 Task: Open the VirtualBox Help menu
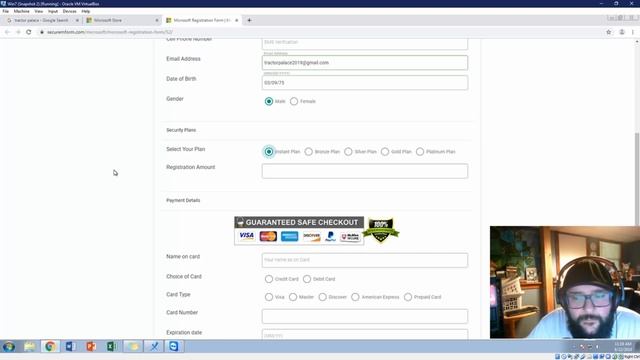[x=85, y=11]
